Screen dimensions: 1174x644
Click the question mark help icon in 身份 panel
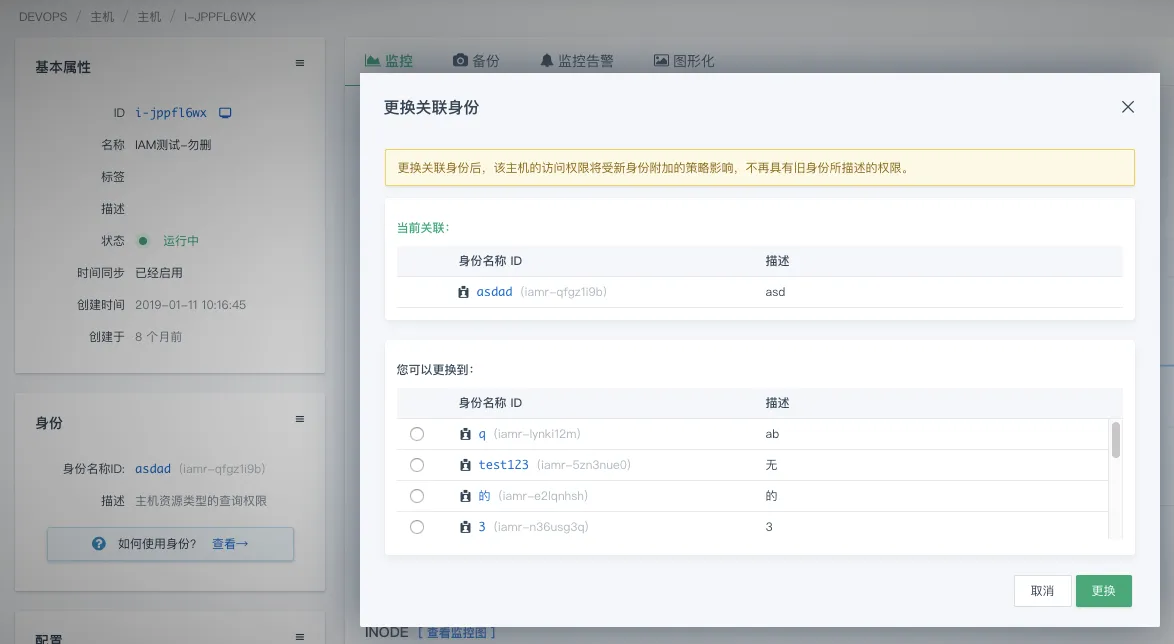coord(98,544)
